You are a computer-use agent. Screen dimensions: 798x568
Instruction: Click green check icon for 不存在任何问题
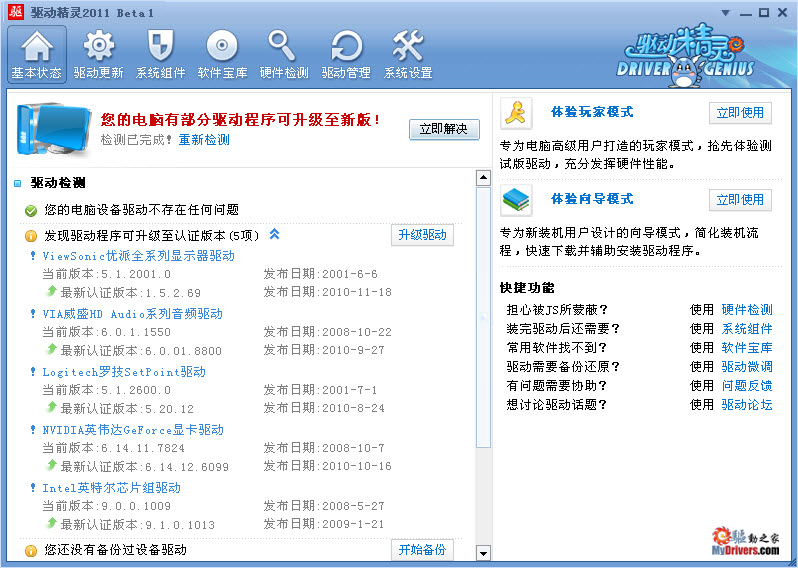pos(31,210)
